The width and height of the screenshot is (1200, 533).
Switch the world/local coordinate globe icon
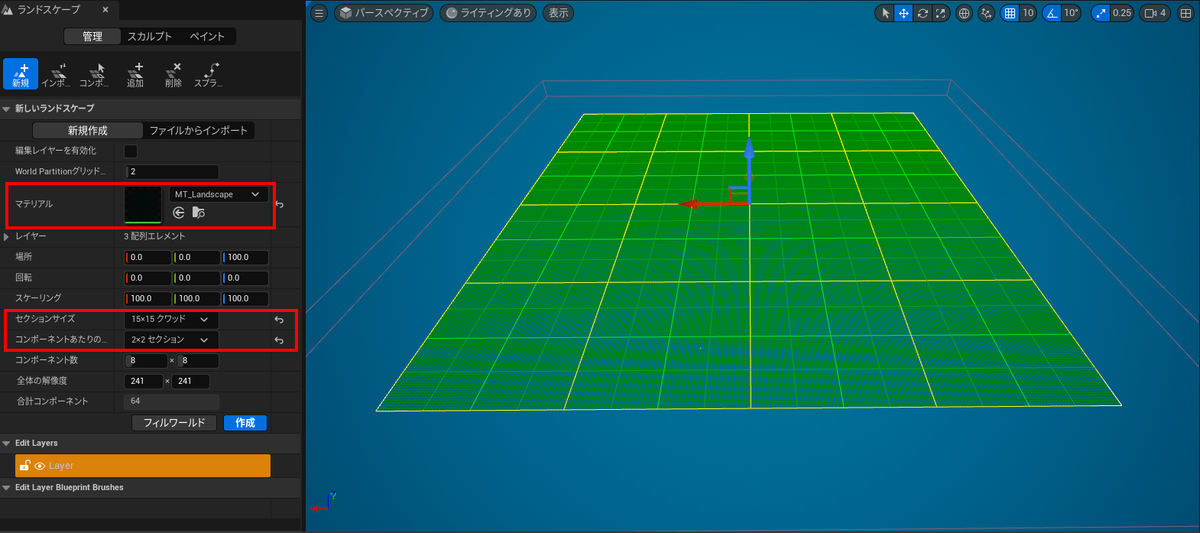click(964, 14)
